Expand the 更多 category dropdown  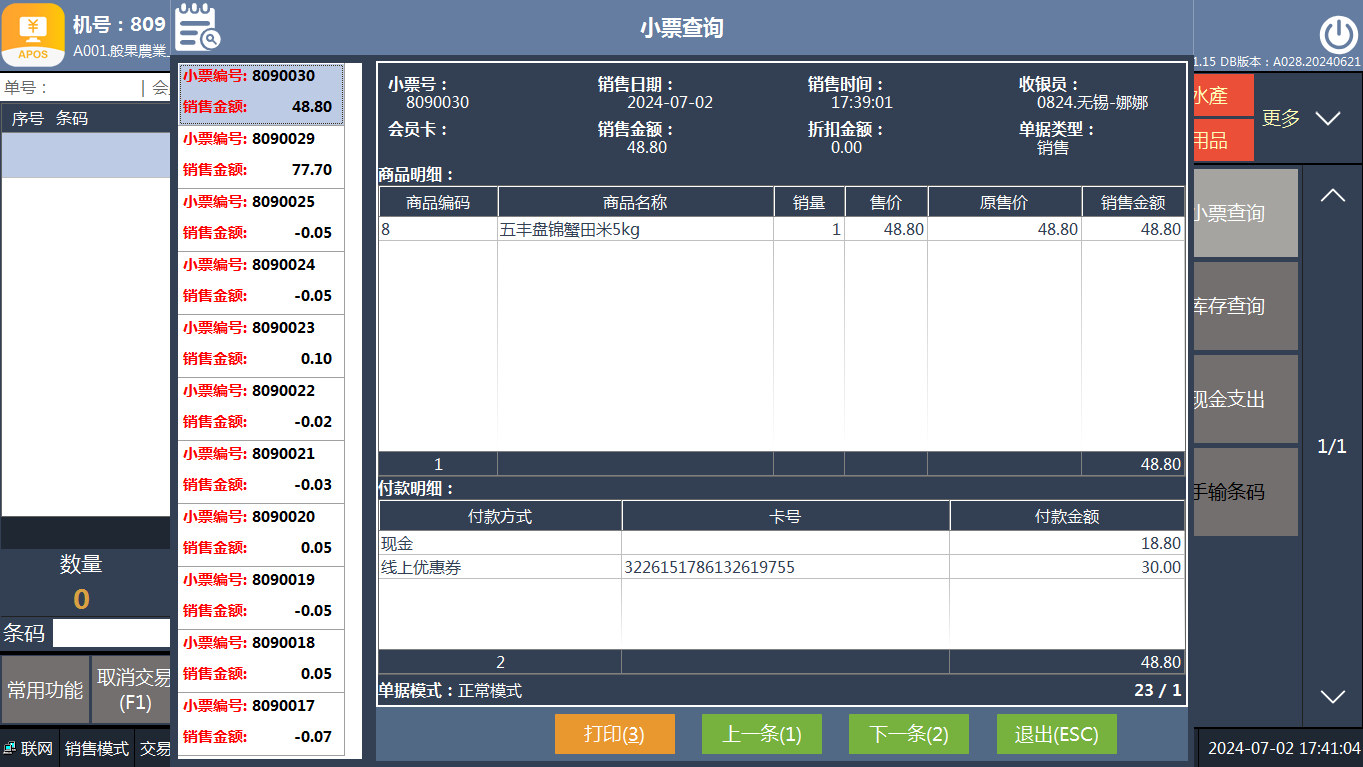tap(1327, 119)
